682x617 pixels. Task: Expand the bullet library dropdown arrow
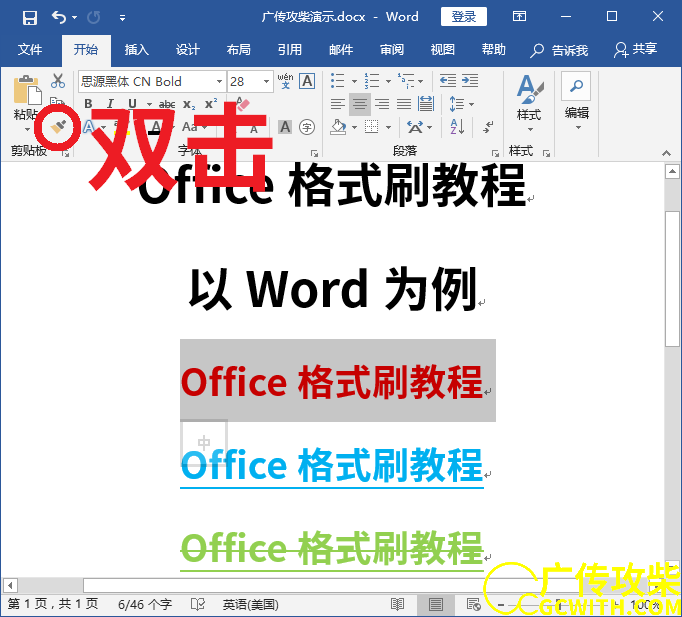coord(354,81)
